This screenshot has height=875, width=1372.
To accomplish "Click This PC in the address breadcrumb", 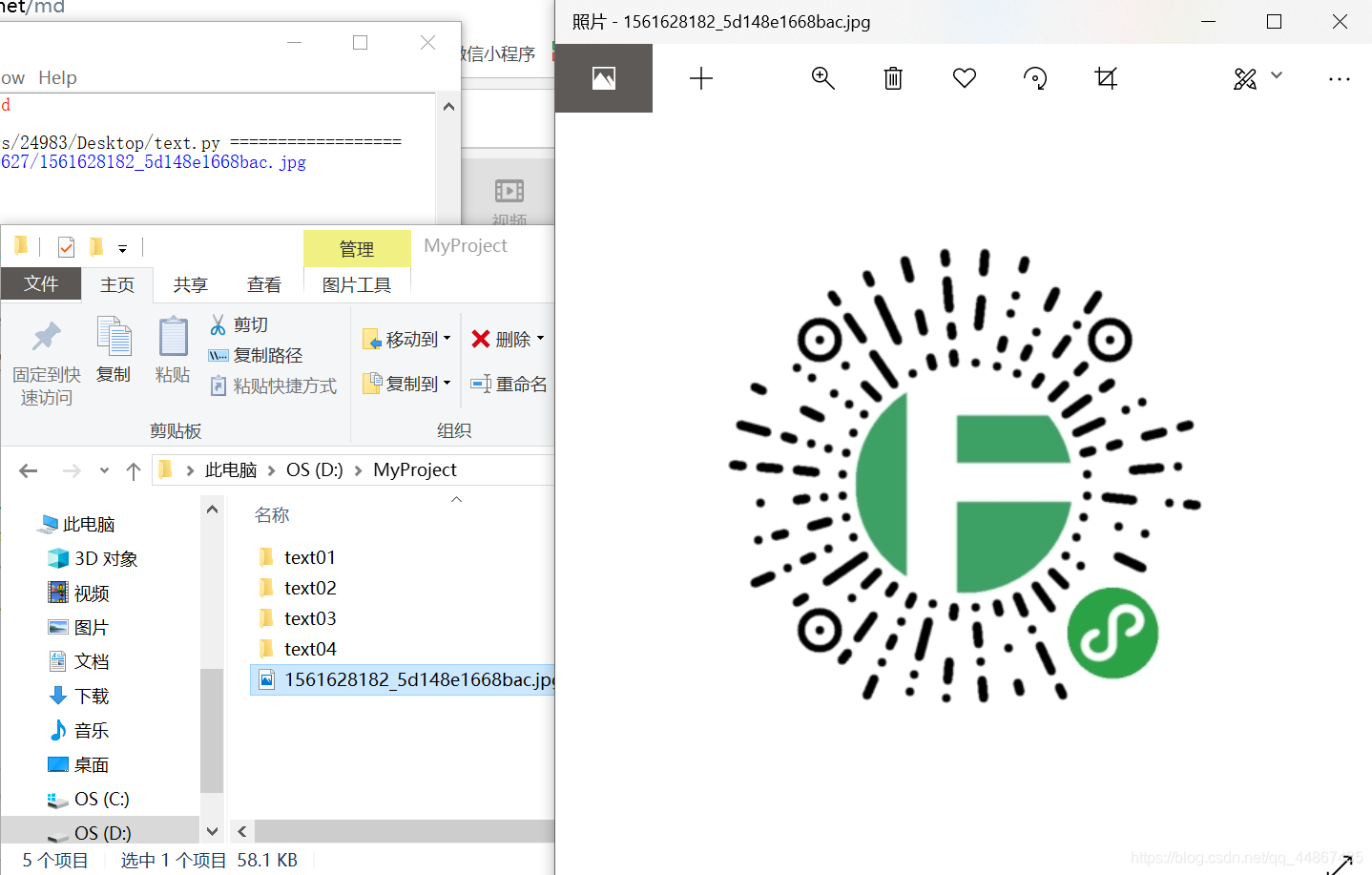I will [231, 469].
